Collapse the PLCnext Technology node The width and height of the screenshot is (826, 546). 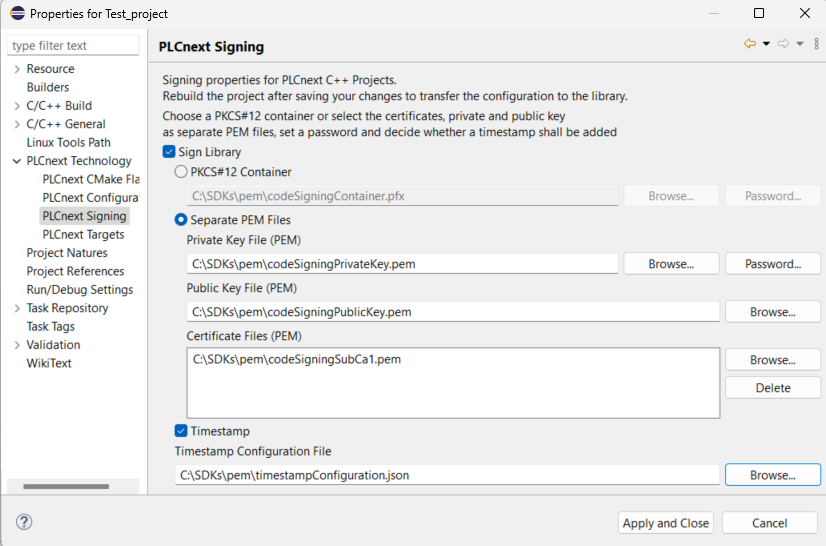point(17,161)
